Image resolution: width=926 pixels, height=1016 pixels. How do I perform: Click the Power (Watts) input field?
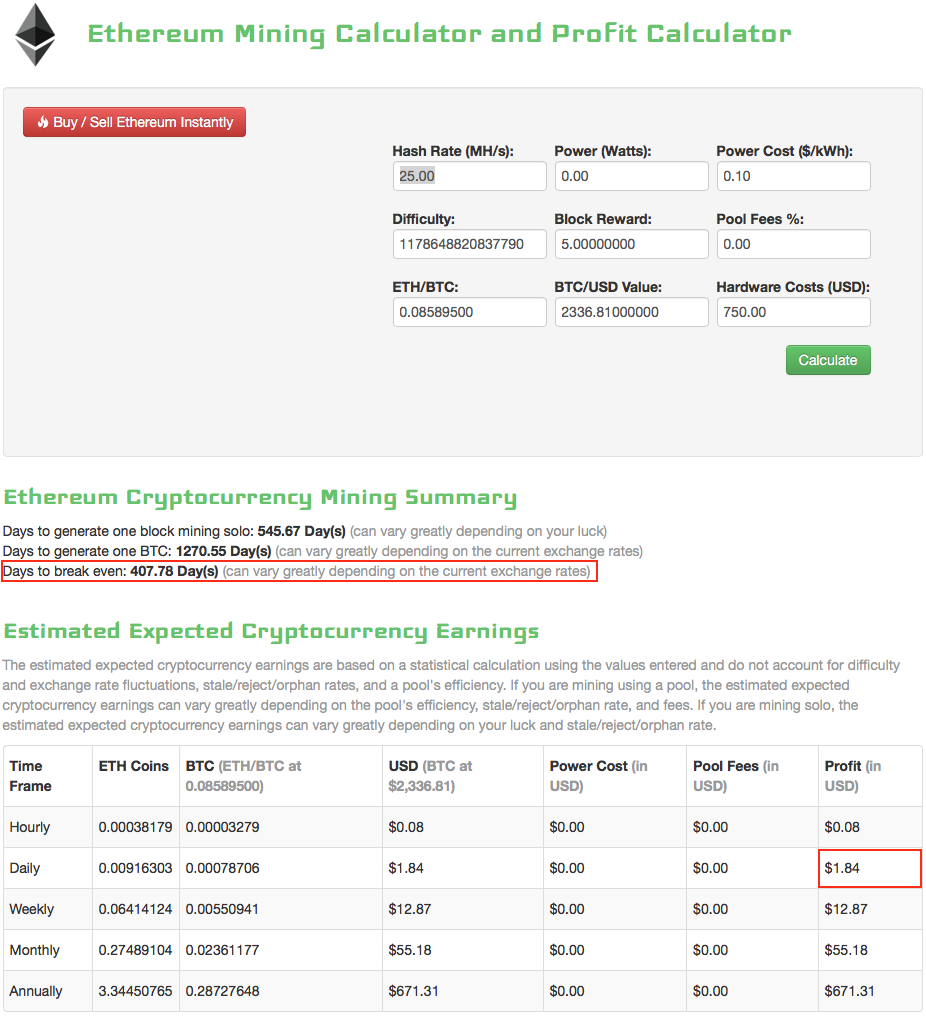[x=631, y=176]
